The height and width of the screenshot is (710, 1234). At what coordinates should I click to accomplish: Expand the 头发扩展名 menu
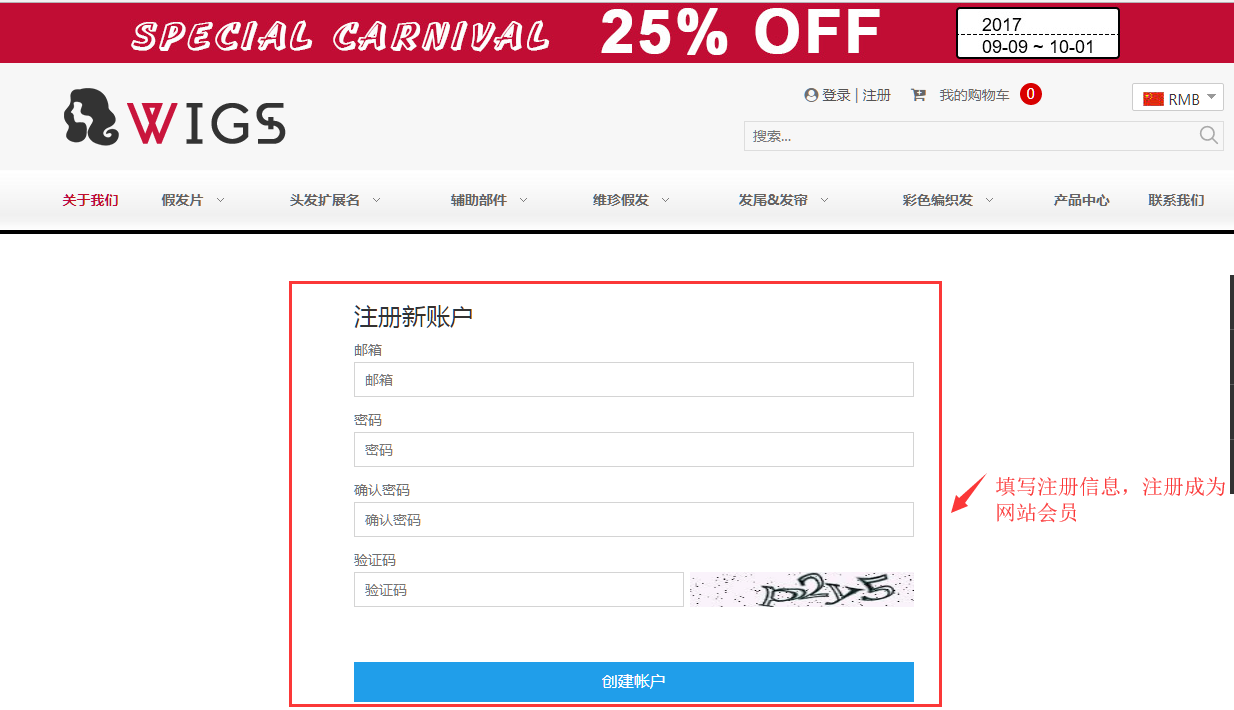(335, 200)
